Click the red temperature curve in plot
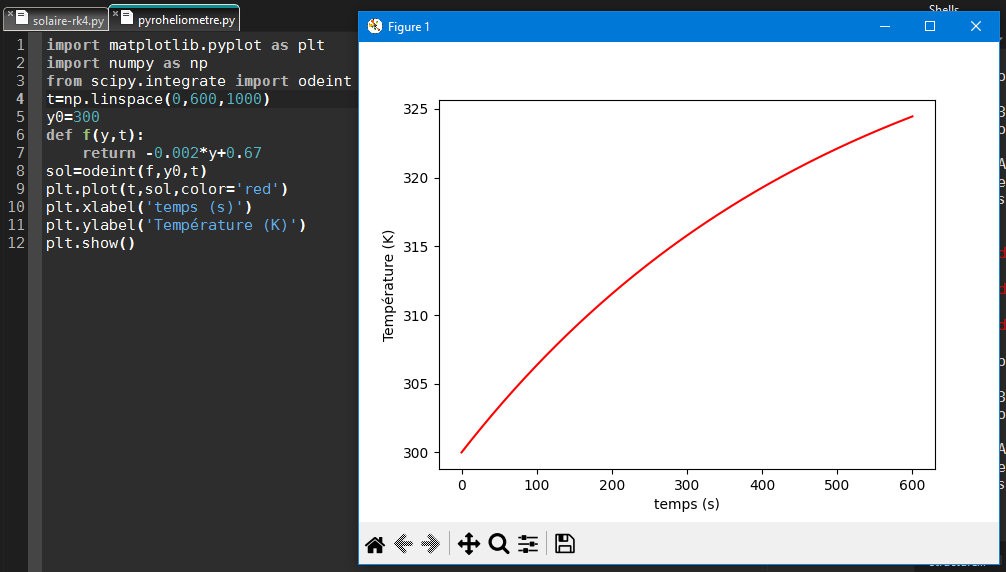The image size is (1006, 572). click(687, 237)
